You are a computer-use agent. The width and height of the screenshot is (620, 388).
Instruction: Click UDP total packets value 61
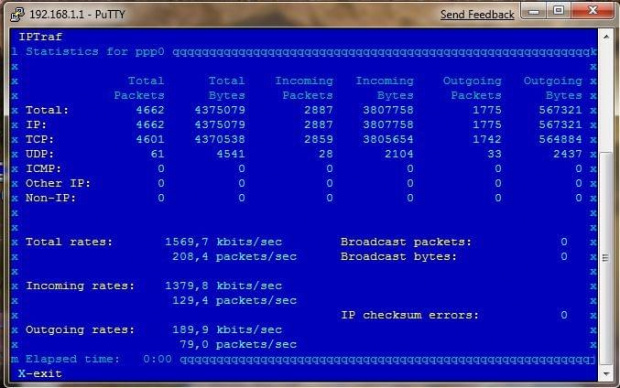pyautogui.click(x=157, y=154)
